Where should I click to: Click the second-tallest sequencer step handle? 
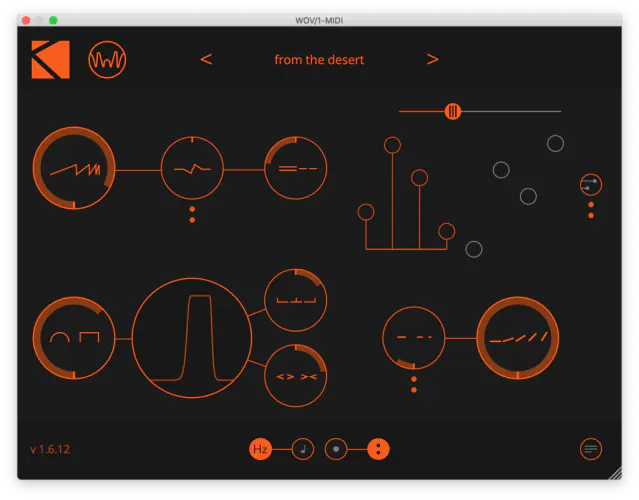[419, 178]
